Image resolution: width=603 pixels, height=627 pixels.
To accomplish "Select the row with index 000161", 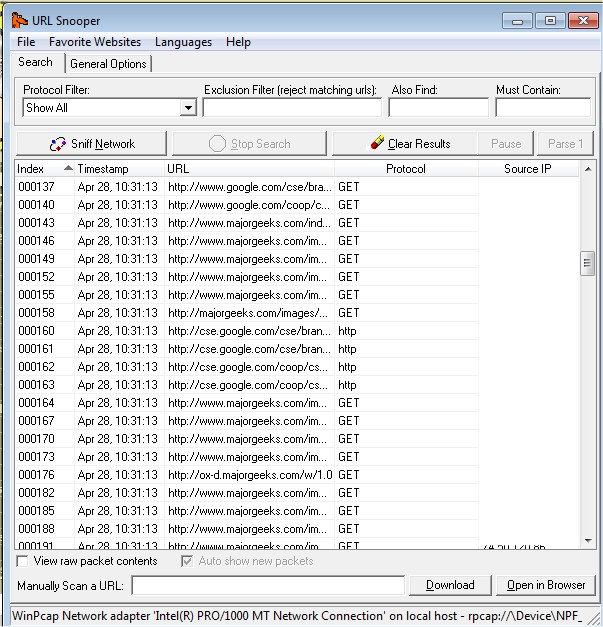I will pos(247,349).
